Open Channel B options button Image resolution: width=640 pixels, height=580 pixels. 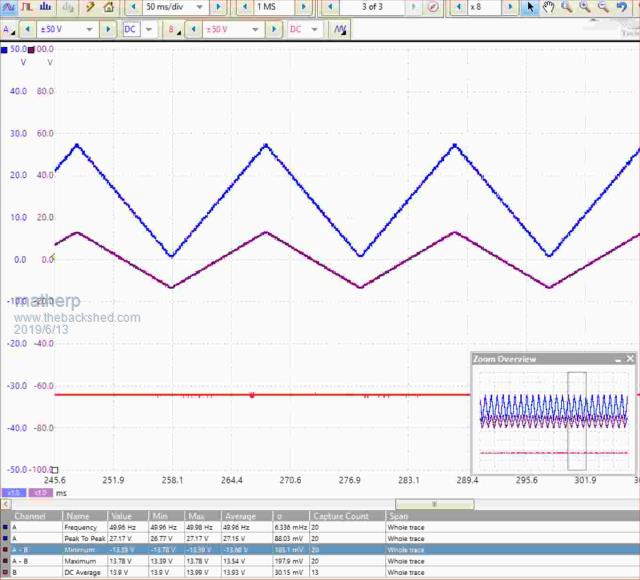[173, 29]
